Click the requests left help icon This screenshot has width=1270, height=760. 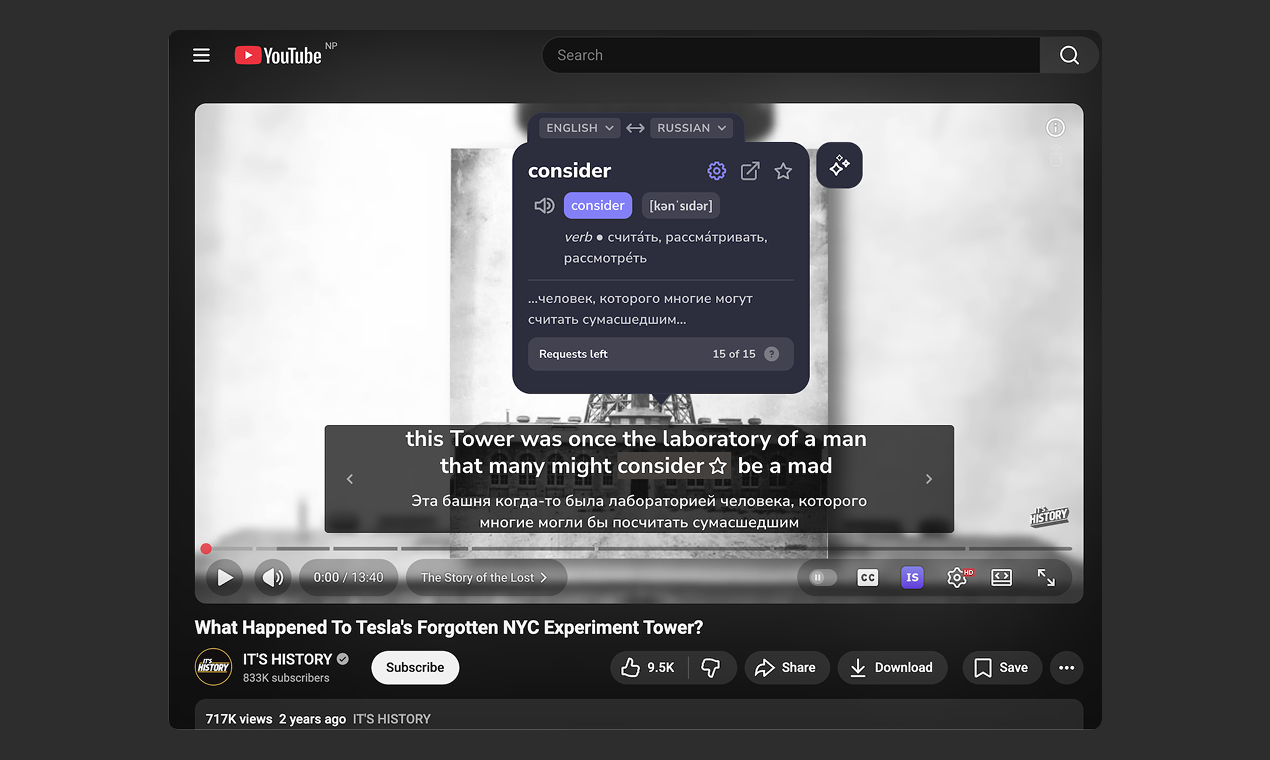[x=771, y=354]
